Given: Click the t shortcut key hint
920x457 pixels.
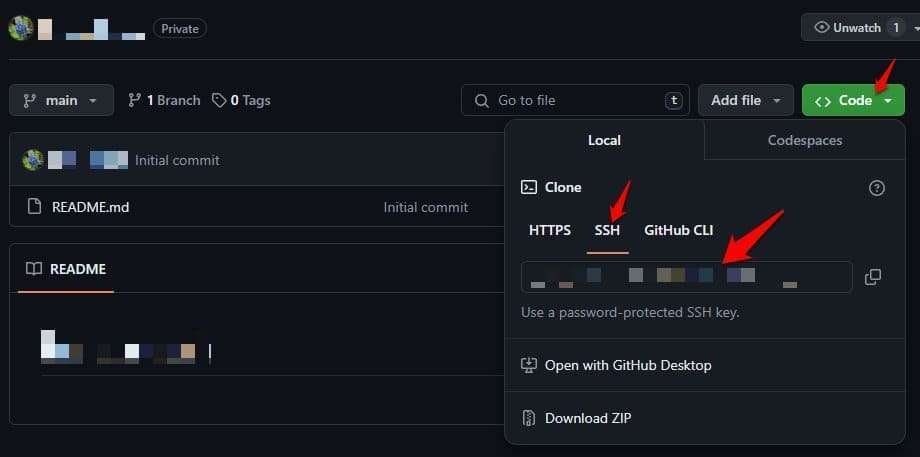Looking at the screenshot, I should tap(674, 100).
